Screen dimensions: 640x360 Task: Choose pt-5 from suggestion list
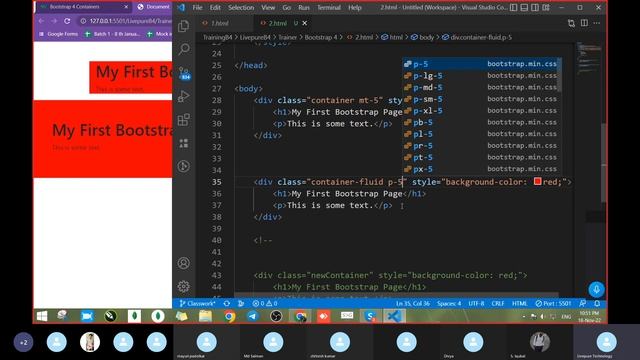point(482,158)
